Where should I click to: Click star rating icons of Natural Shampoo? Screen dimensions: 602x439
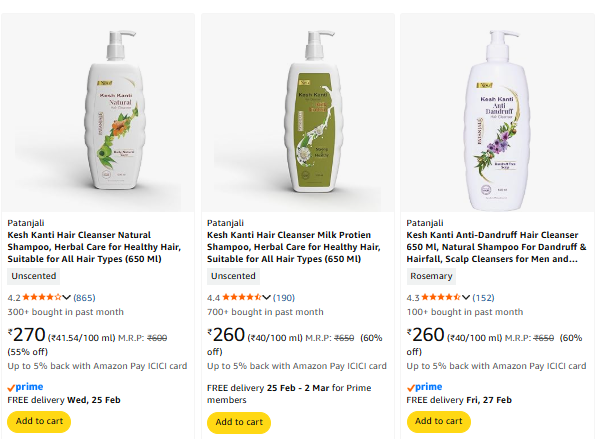pyautogui.click(x=42, y=297)
